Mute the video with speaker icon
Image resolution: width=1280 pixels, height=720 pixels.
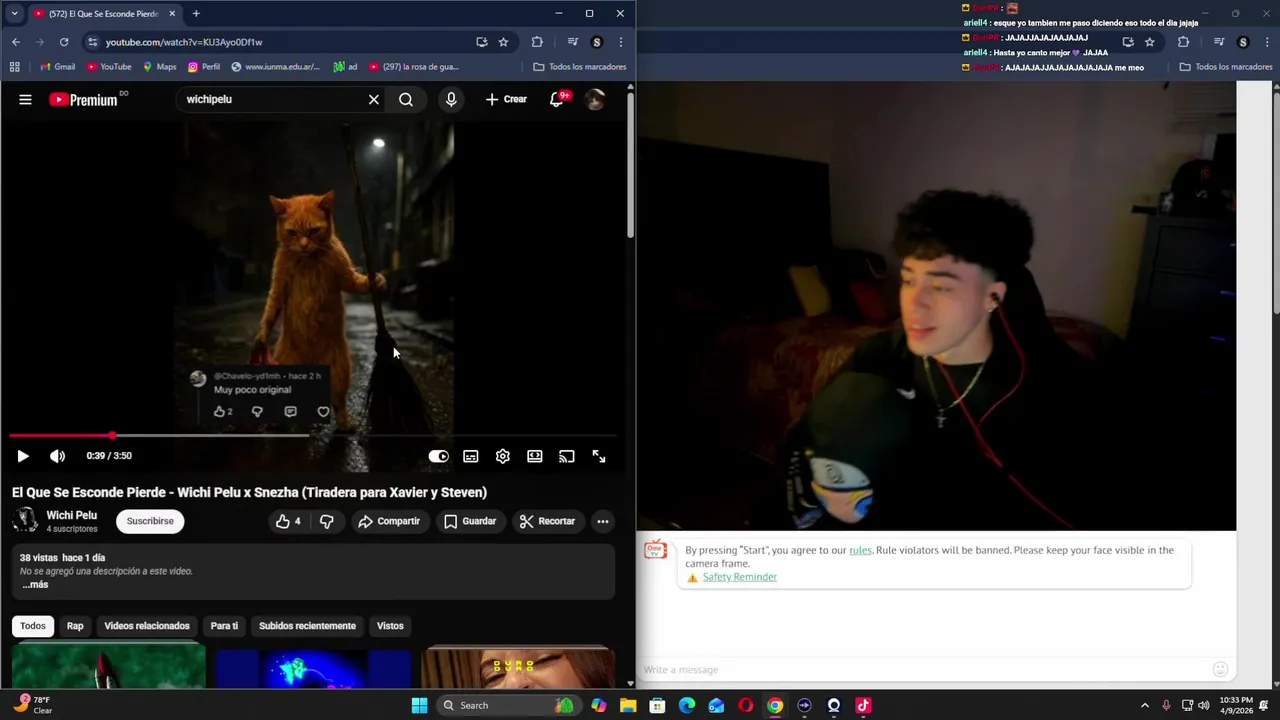point(58,456)
